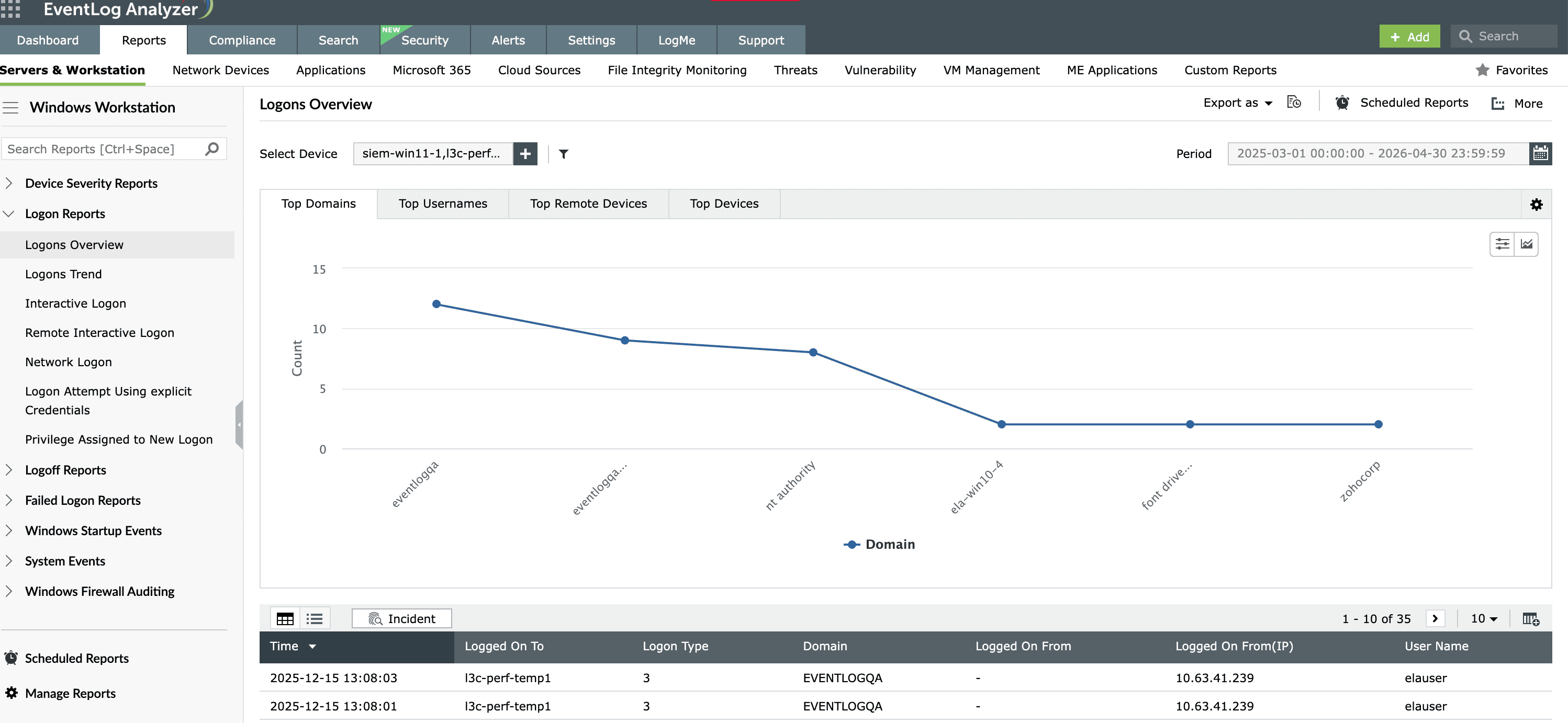Open the apps grid launcher icon
This screenshot has height=723, width=1568.
click(x=10, y=8)
